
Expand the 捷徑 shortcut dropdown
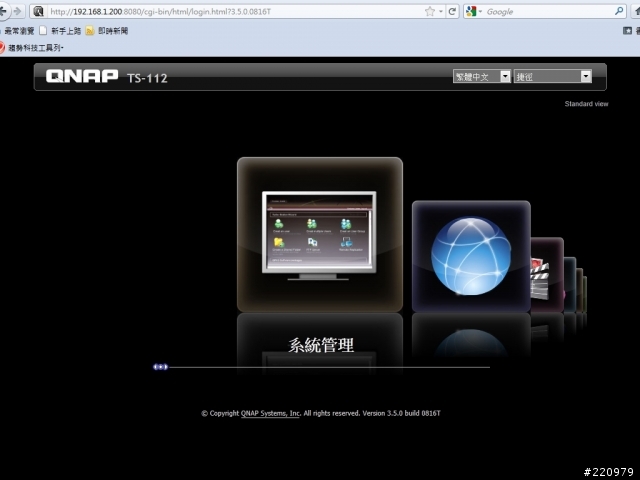(x=553, y=76)
